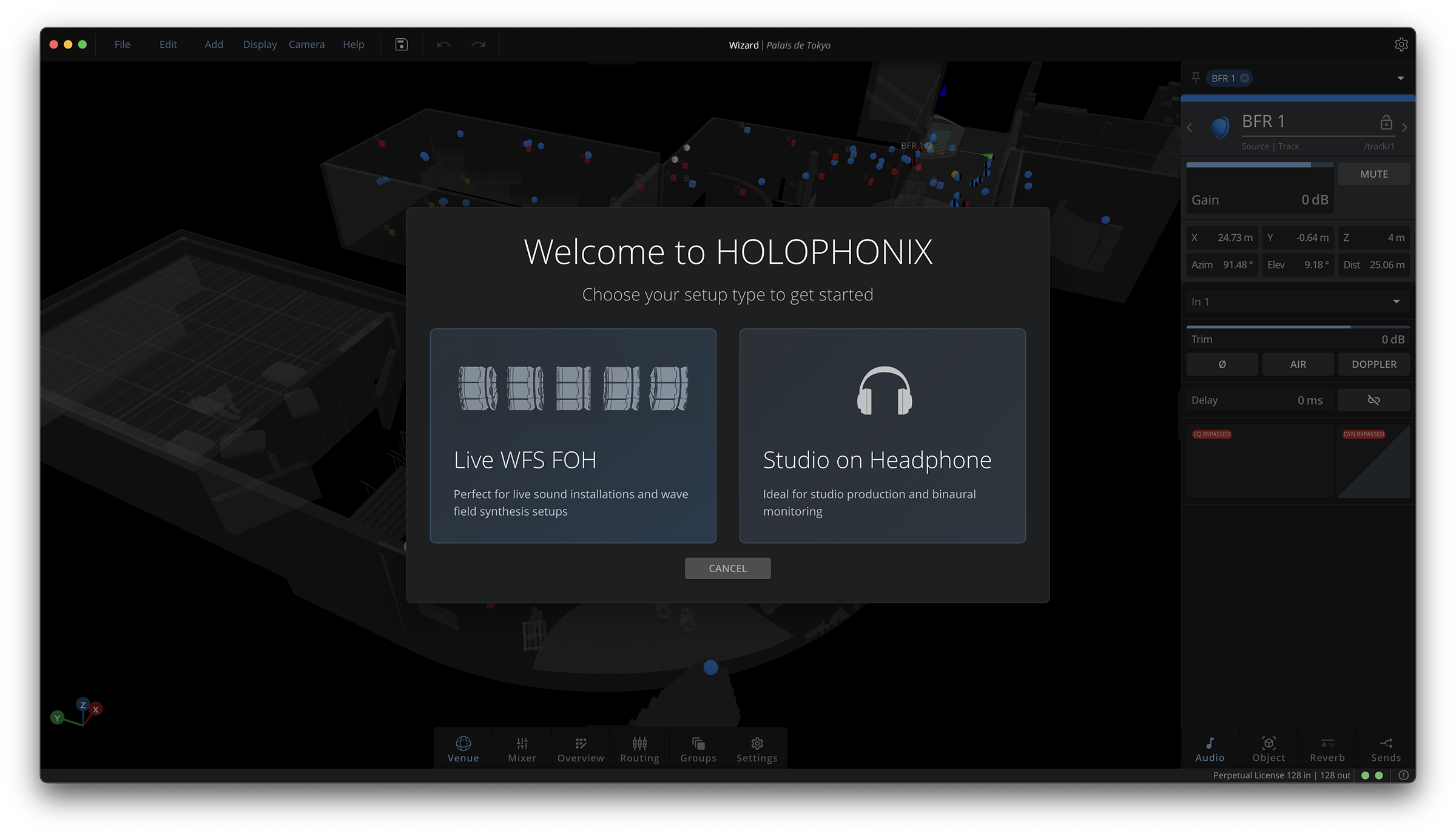Click the undo arrow icon

click(x=443, y=45)
